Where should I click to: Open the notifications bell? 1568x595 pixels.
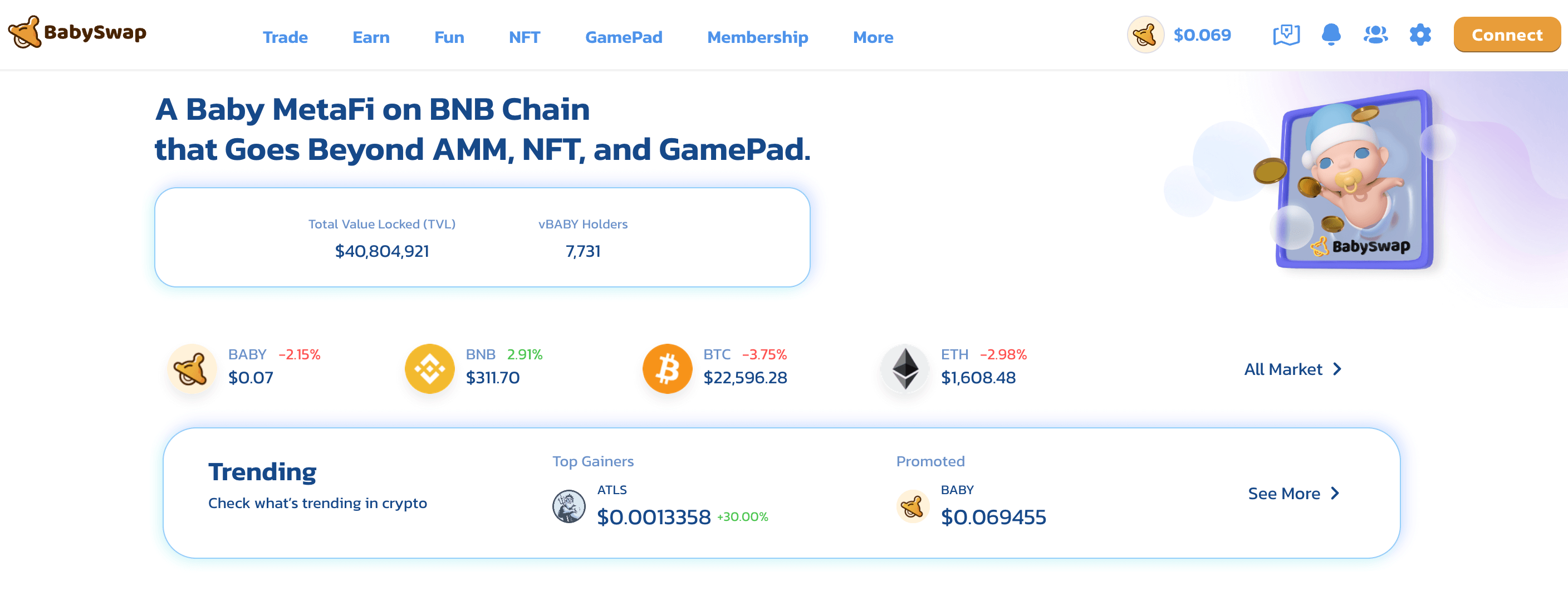point(1331,35)
